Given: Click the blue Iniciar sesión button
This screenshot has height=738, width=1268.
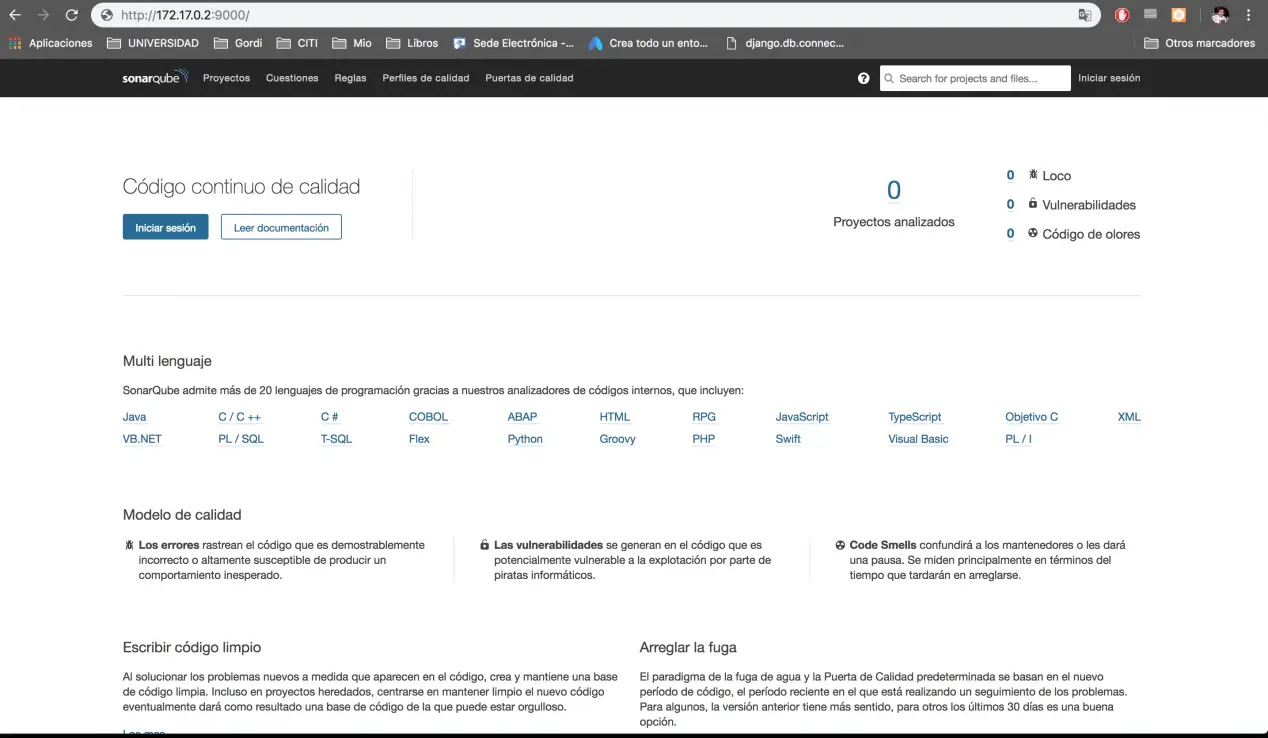Looking at the screenshot, I should (x=165, y=227).
